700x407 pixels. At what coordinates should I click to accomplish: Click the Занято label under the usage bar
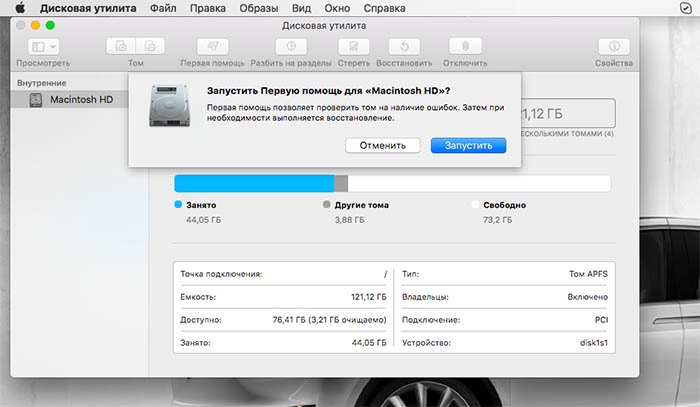tap(201, 205)
